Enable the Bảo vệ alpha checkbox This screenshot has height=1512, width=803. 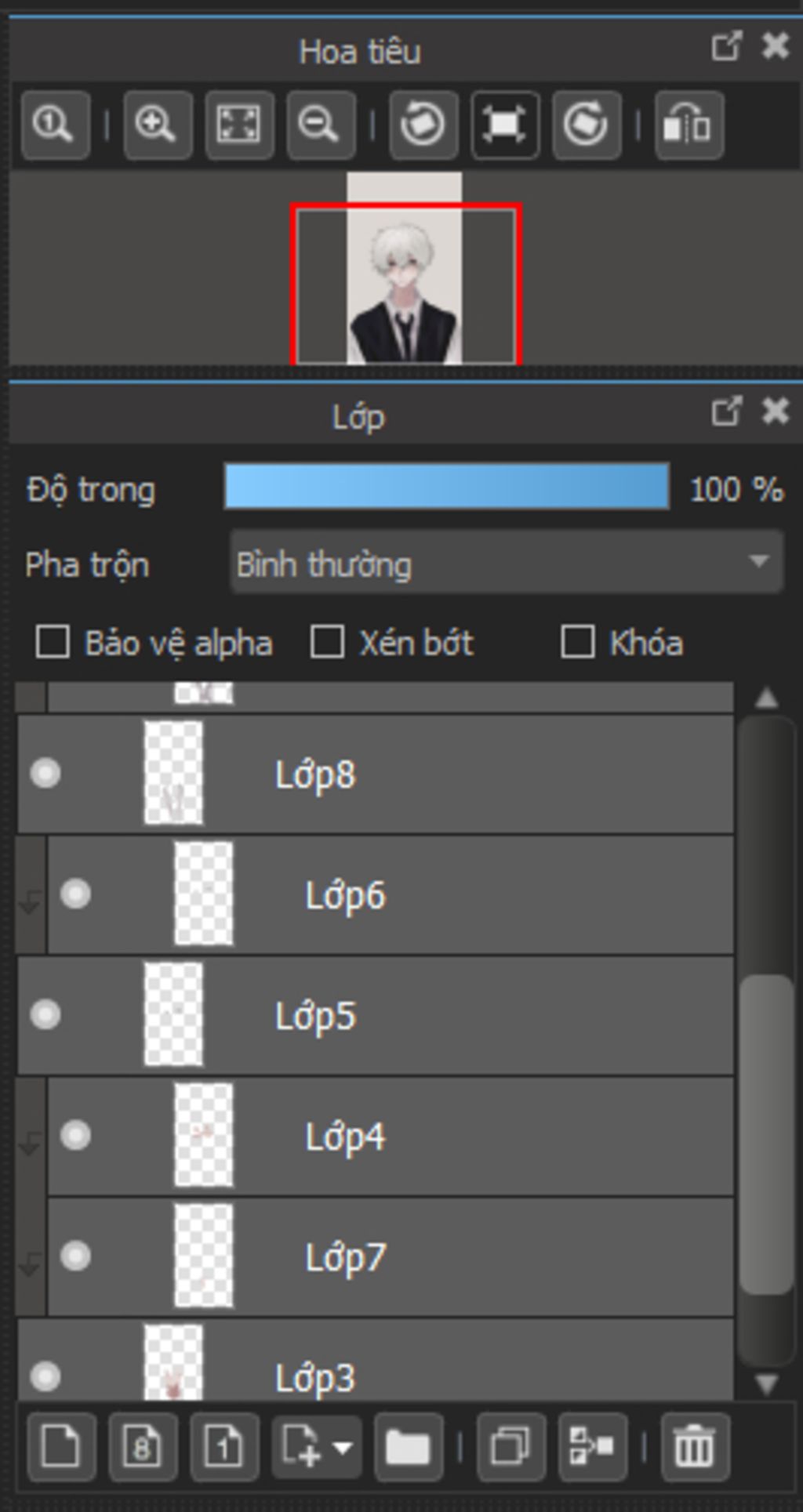coord(53,643)
